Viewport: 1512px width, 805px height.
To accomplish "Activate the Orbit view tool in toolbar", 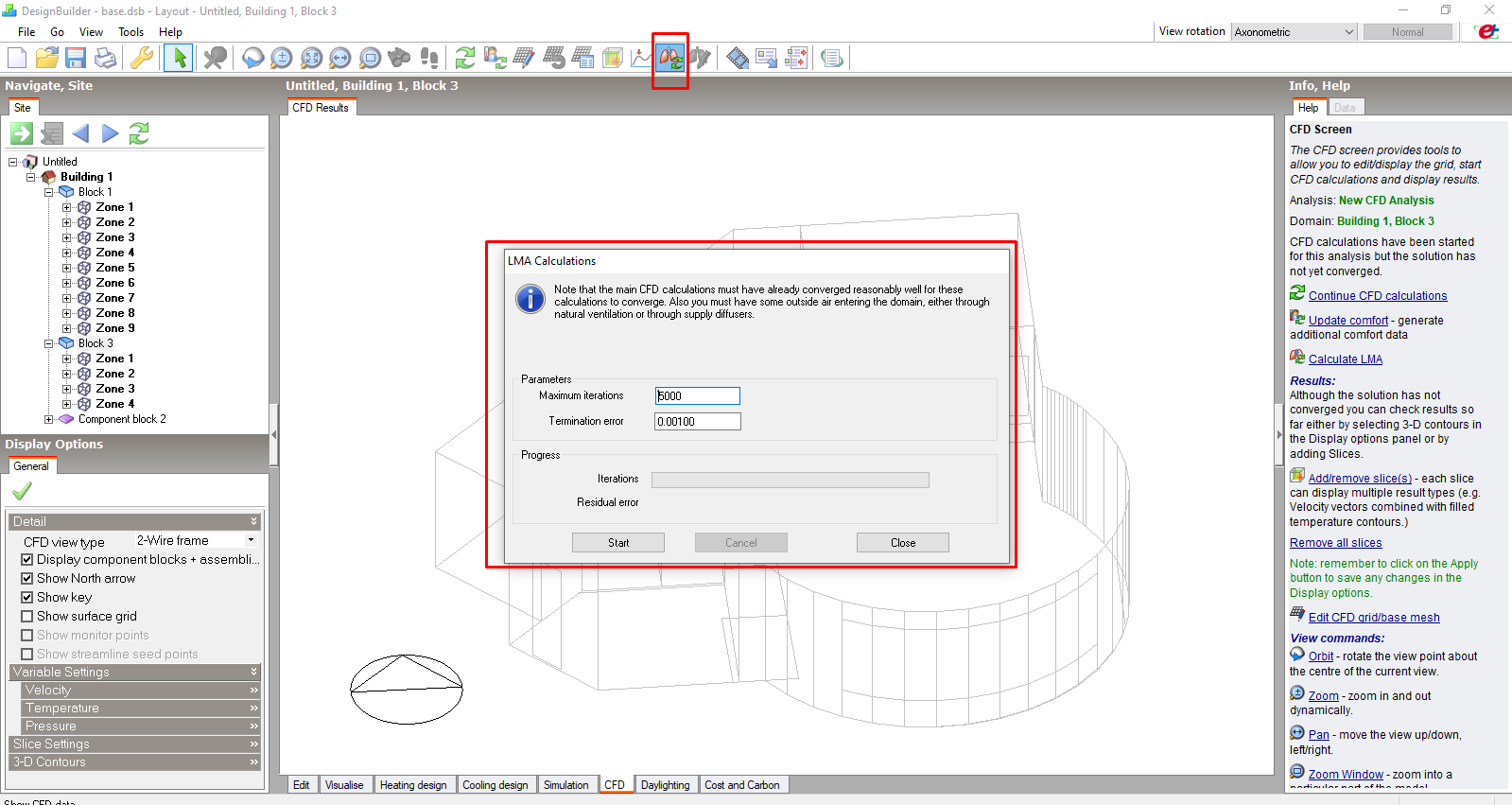I will point(252,58).
